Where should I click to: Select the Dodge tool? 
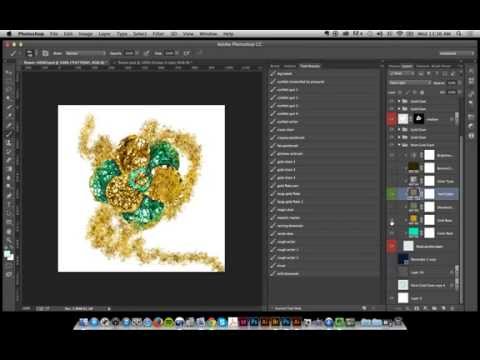(x=9, y=187)
